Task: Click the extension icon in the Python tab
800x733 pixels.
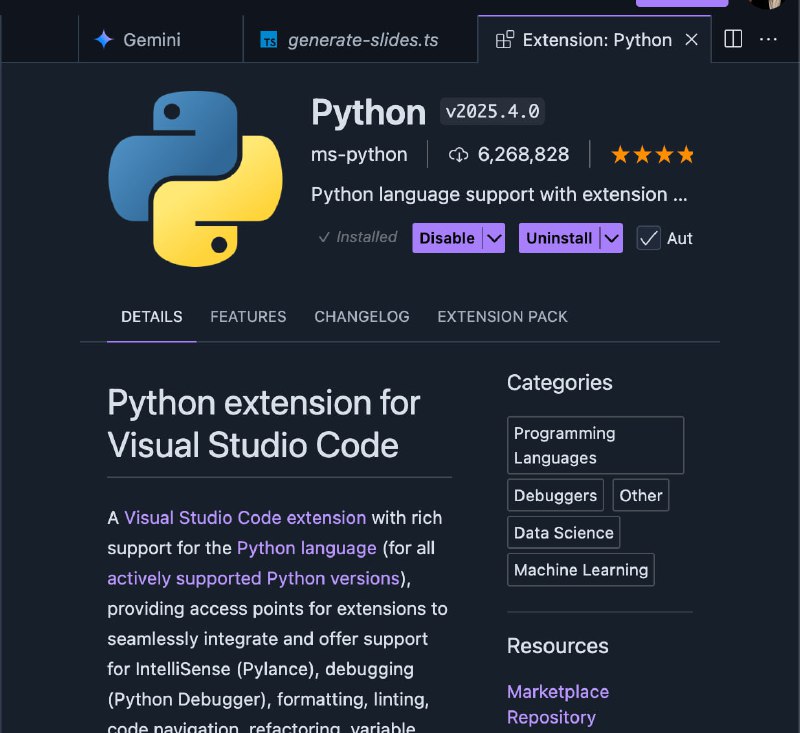Action: pyautogui.click(x=505, y=40)
